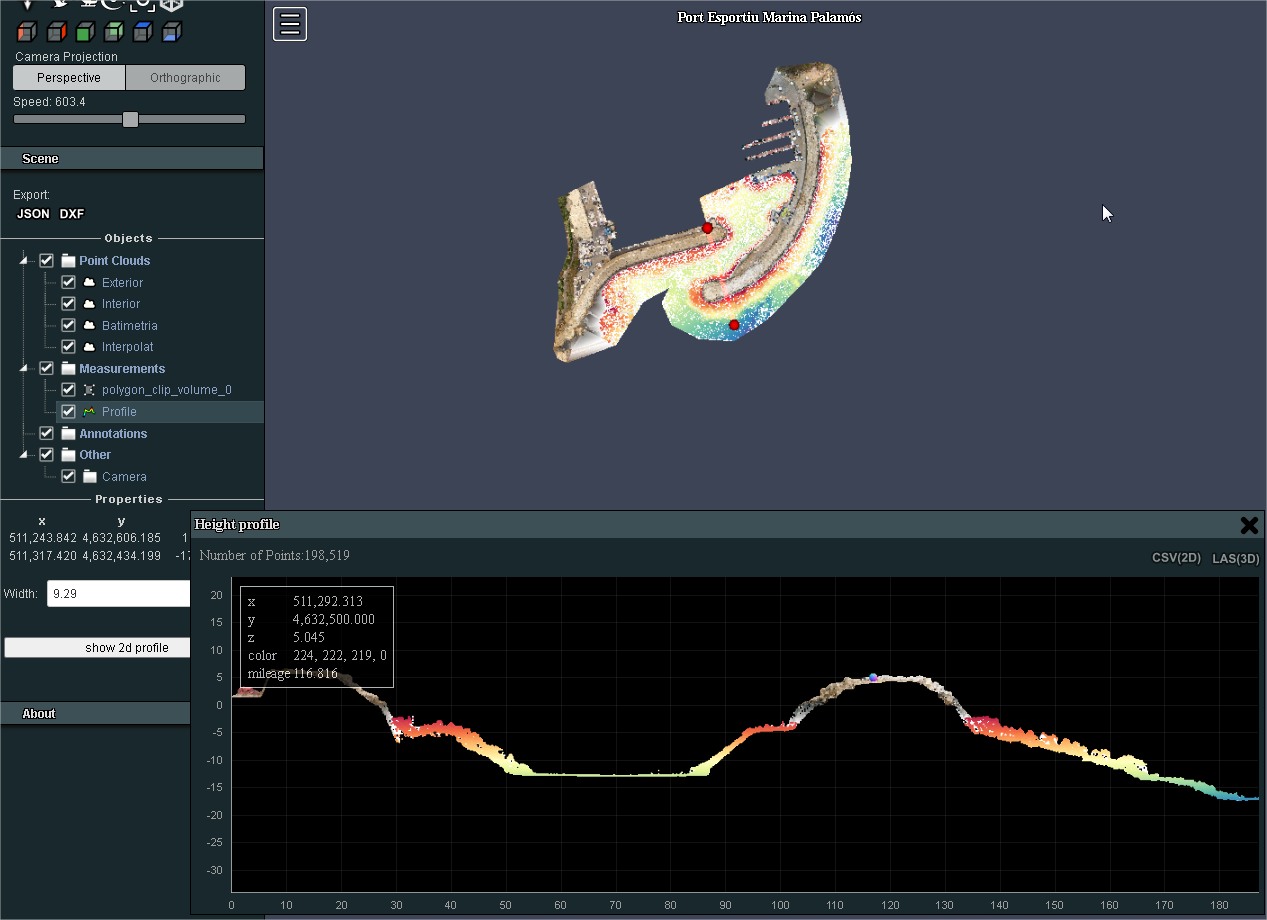Switch to top view cube icon
Viewport: 1267px width, 920px height.
(x=142, y=32)
